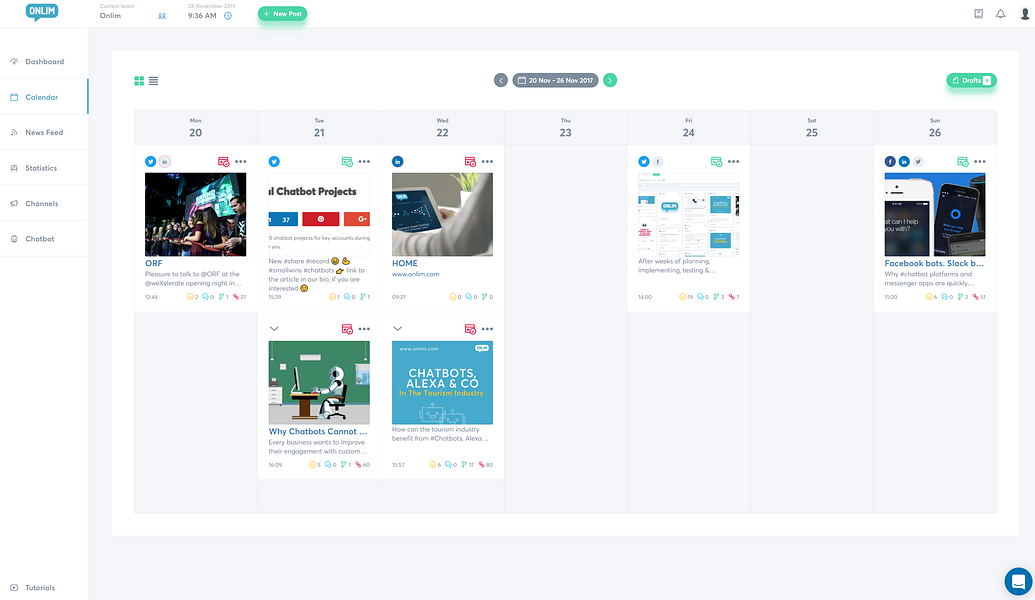The width and height of the screenshot is (1035, 600).
Task: Click Twitter icon on Friday 24 post
Action: click(644, 162)
